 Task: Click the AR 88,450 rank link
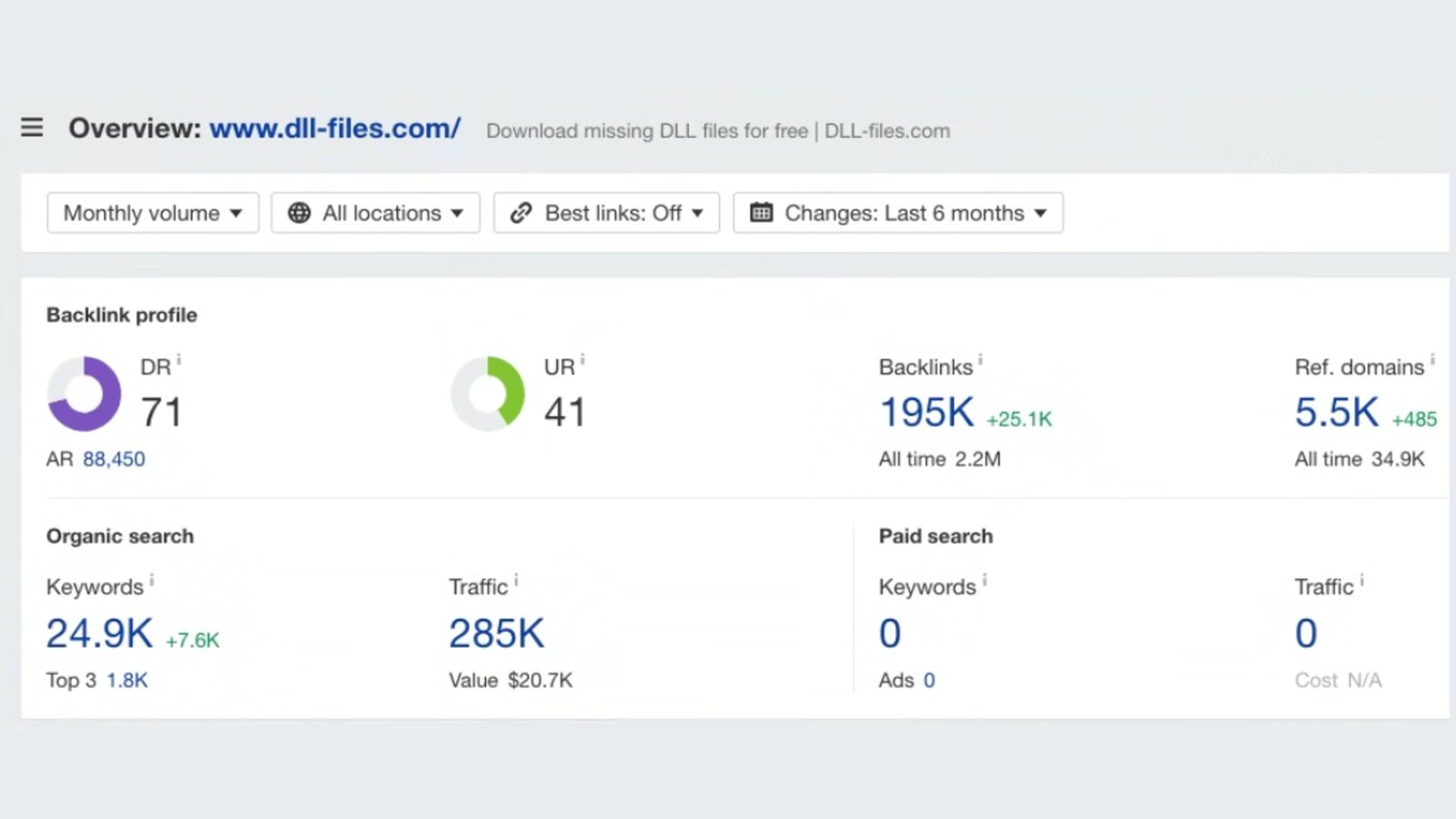112,459
